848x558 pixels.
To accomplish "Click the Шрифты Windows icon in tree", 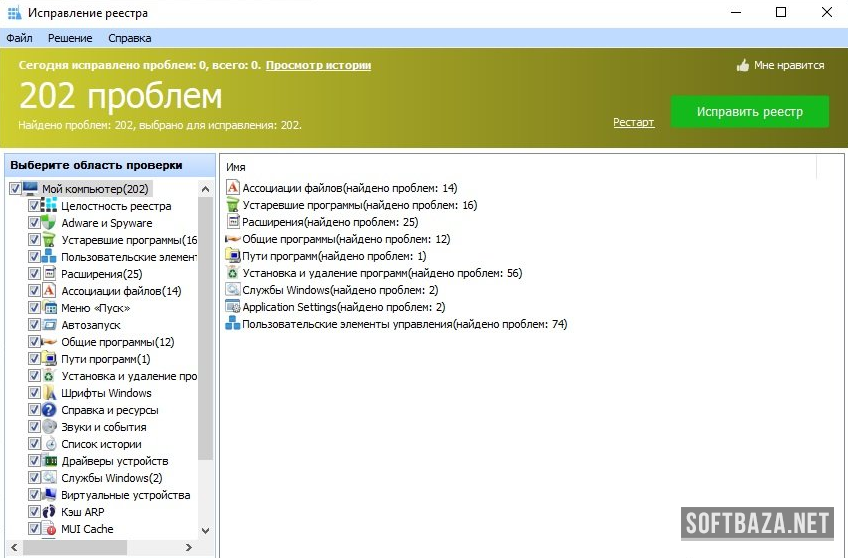I will point(50,393).
